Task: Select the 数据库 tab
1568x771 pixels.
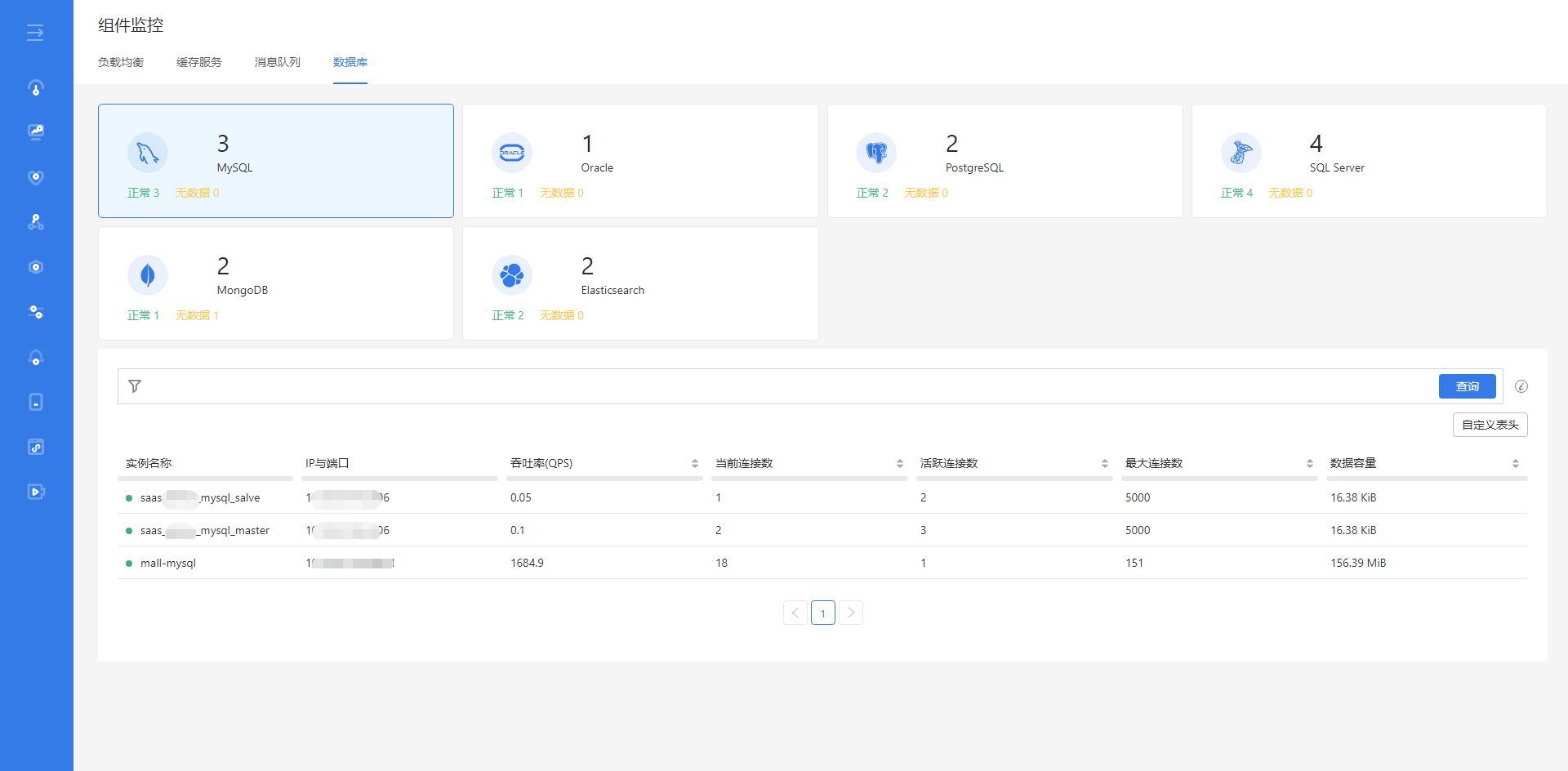Action: coord(350,62)
